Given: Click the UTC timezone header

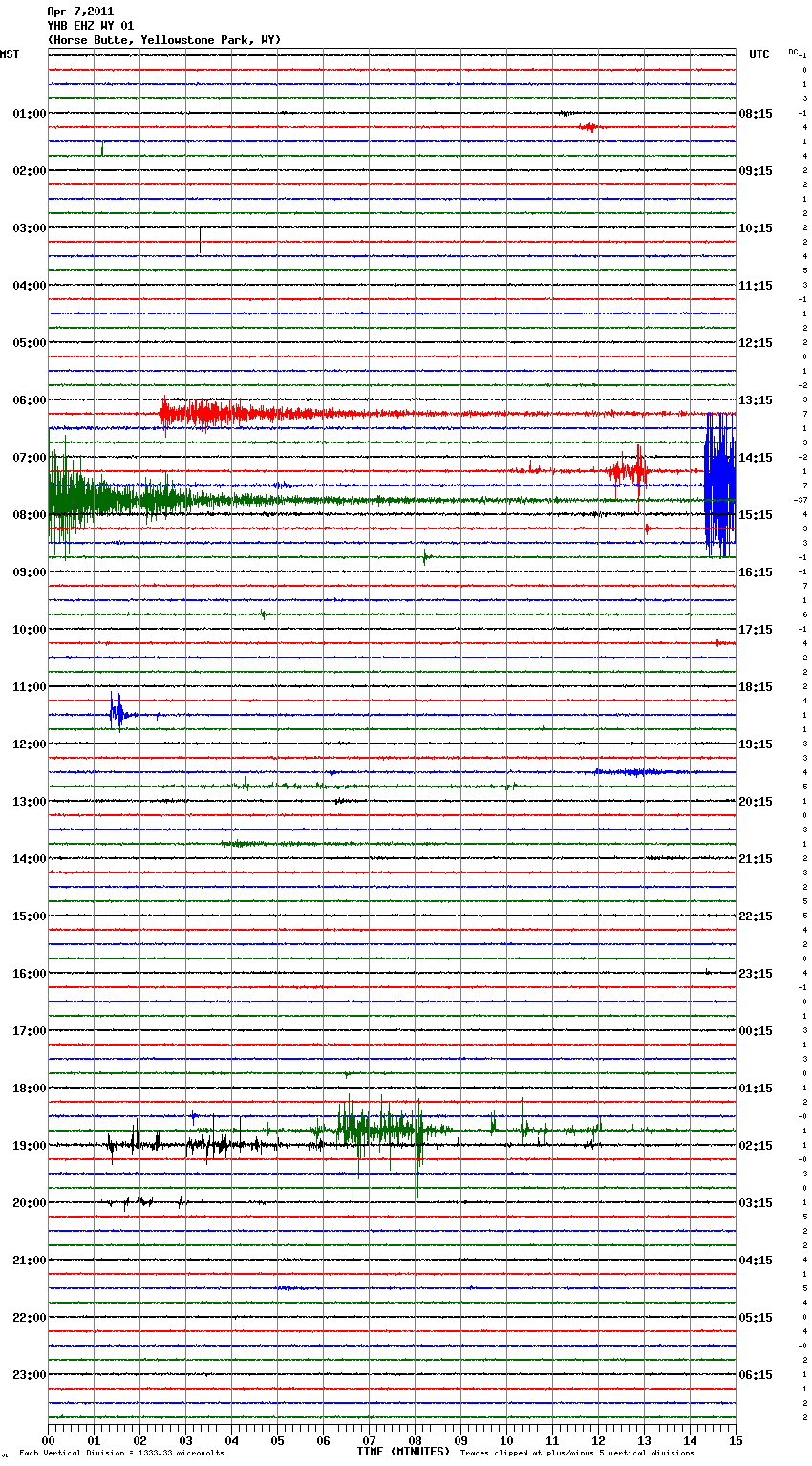Looking at the screenshot, I should click(x=759, y=54).
